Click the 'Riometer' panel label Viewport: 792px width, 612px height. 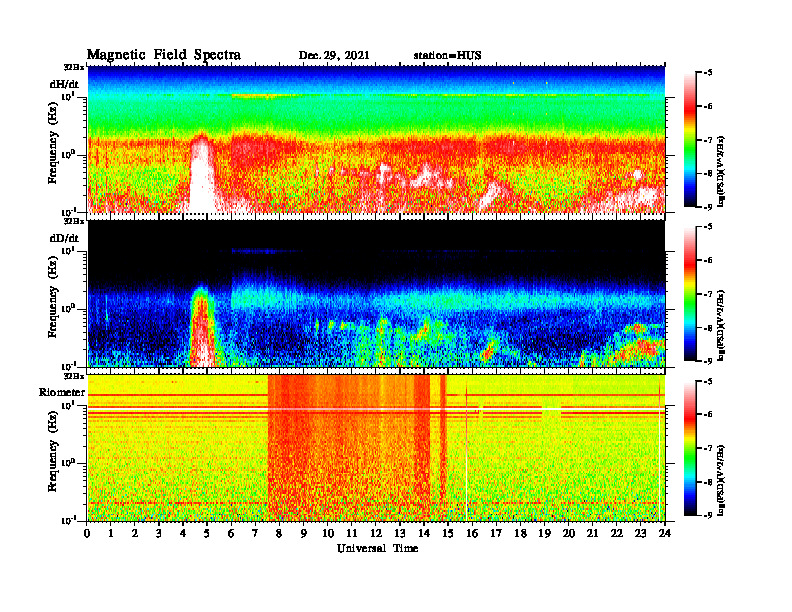(x=62, y=392)
